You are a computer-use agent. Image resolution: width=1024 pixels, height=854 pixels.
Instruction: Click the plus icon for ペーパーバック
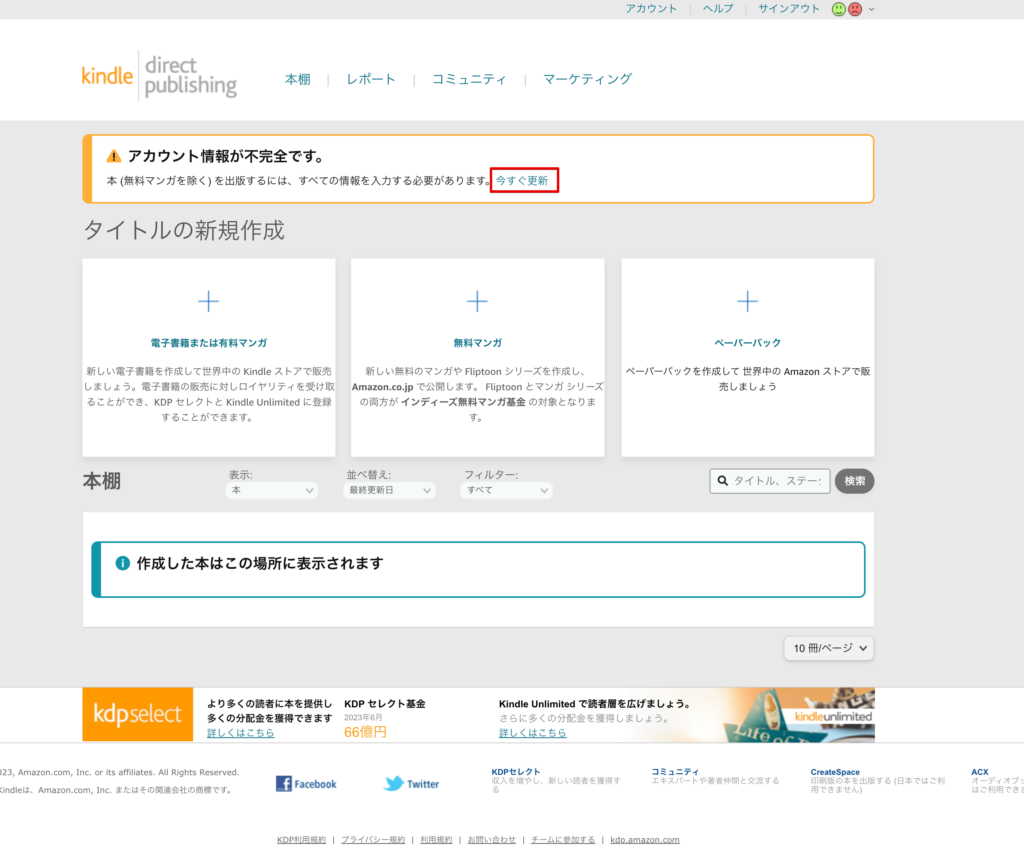(x=747, y=301)
